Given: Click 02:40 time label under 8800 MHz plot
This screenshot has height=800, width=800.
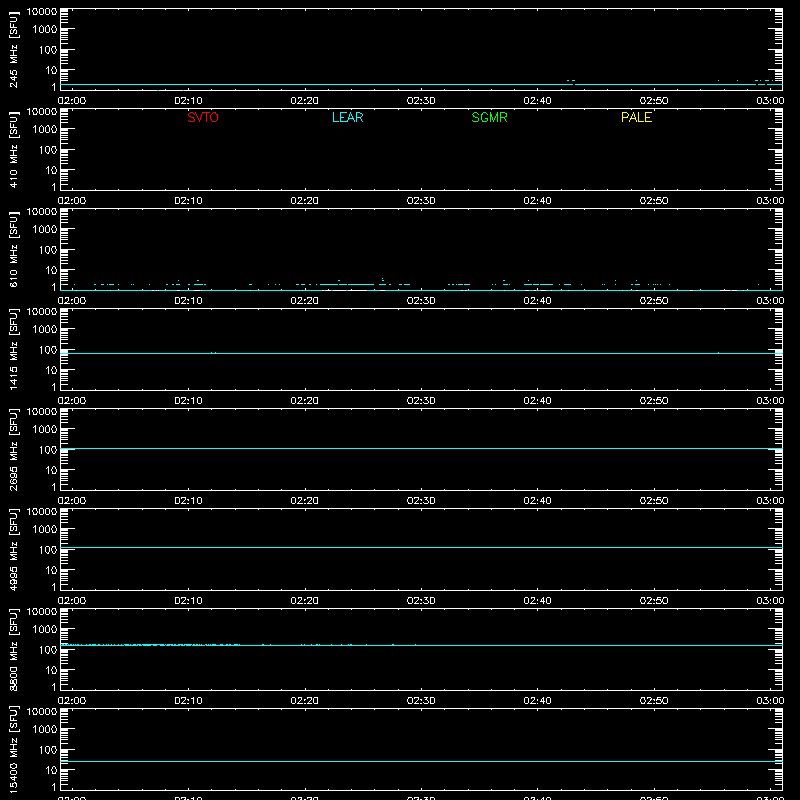Looking at the screenshot, I should 537,701.
